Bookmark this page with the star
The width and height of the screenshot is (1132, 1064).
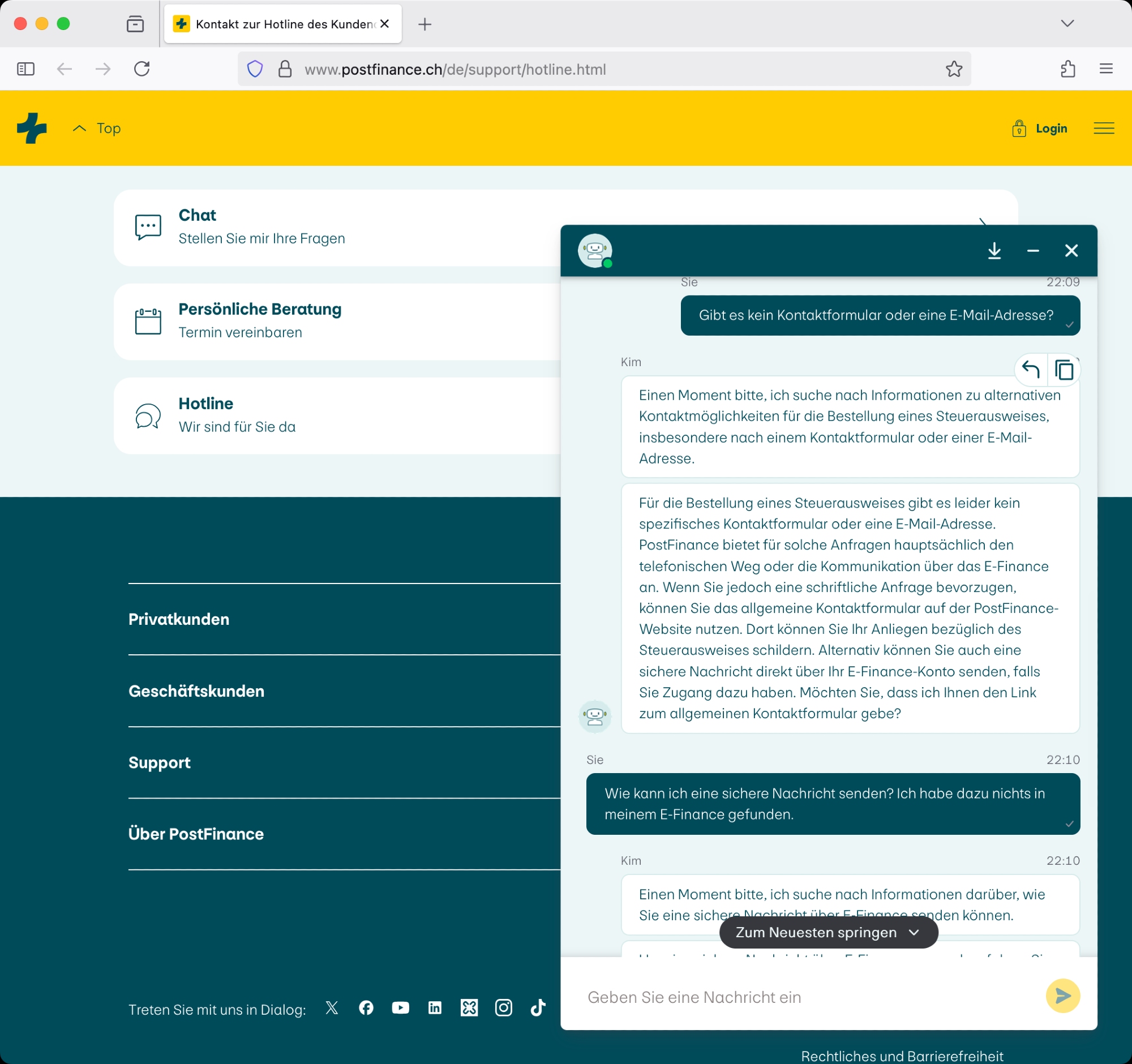tap(954, 70)
